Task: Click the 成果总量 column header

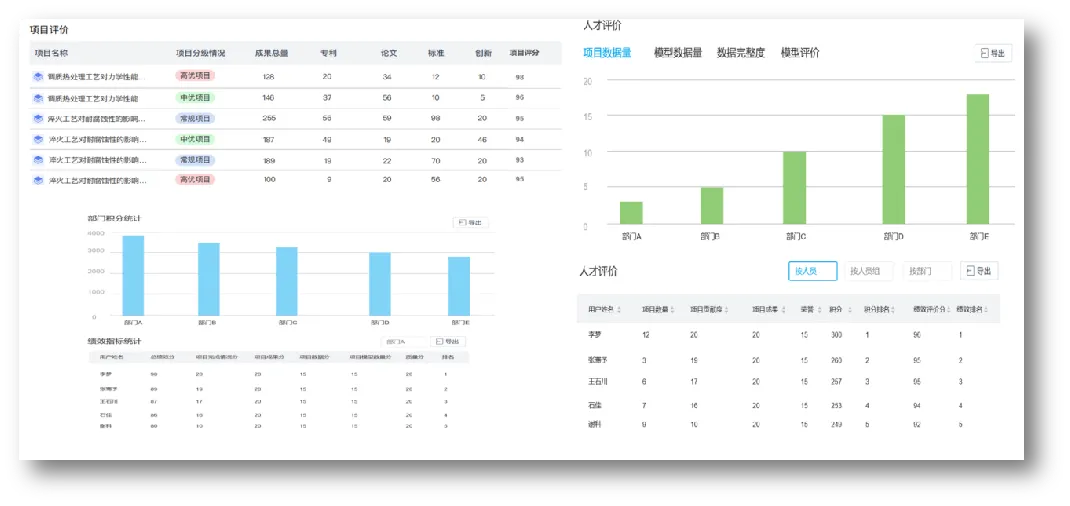Action: (271, 53)
